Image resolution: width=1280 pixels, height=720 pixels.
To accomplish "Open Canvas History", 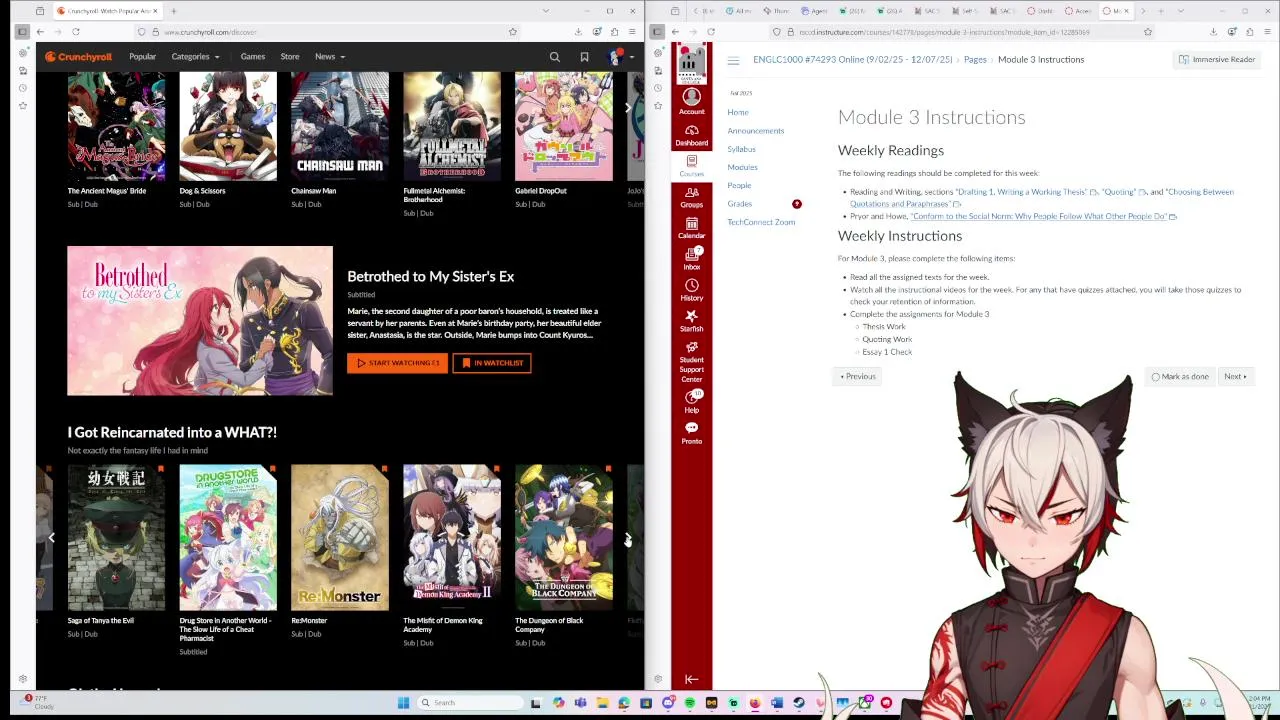I will 691,290.
